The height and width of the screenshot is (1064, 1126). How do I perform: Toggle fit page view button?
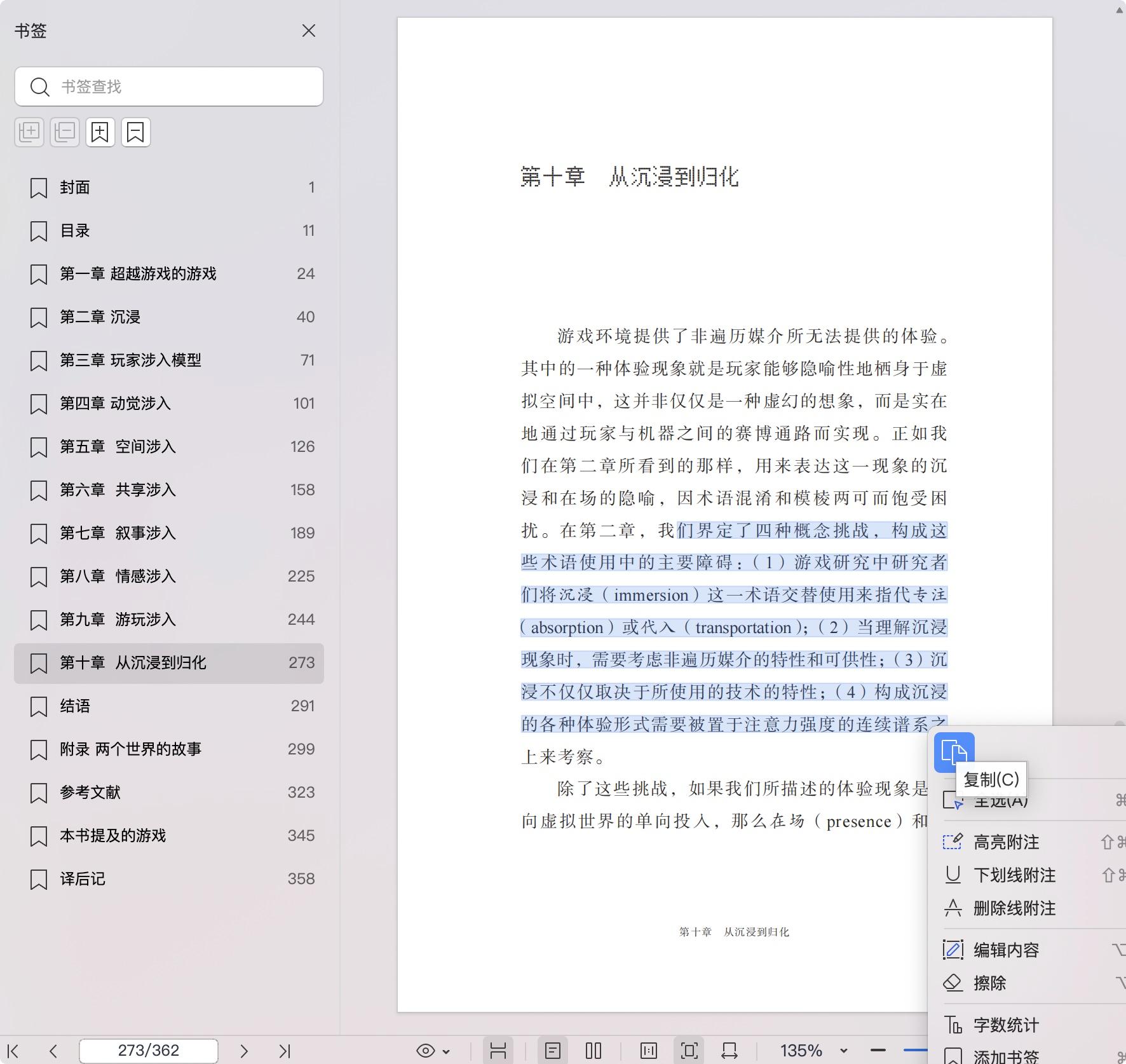[x=689, y=1051]
